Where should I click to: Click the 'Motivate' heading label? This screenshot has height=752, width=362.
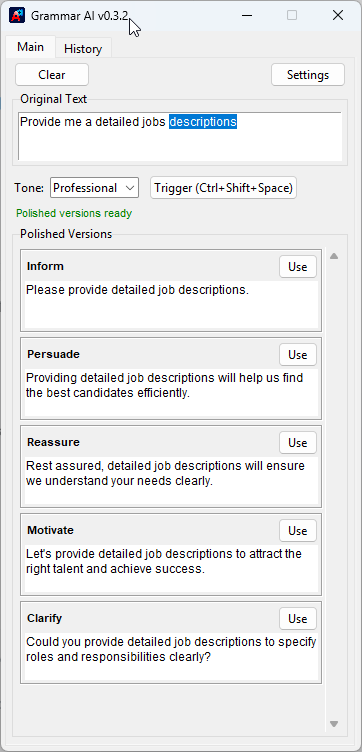tap(50, 530)
